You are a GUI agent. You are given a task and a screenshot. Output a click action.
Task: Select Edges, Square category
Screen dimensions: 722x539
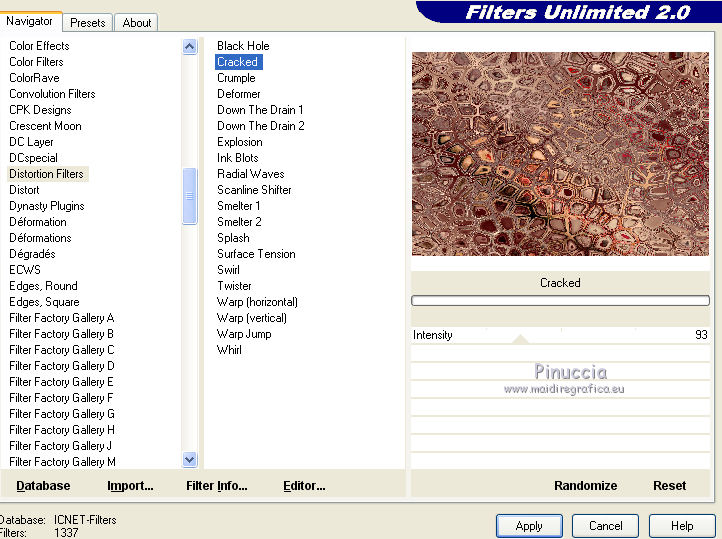[44, 302]
